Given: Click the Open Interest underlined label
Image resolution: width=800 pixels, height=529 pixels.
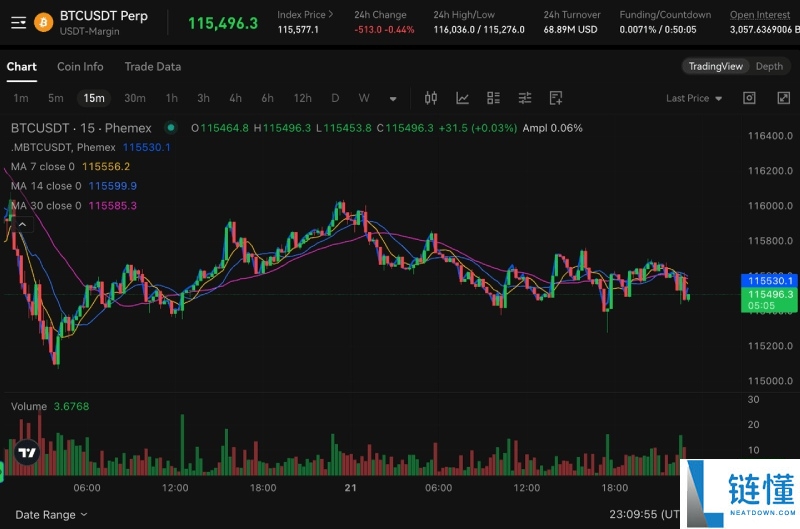Looking at the screenshot, I should click(x=760, y=15).
